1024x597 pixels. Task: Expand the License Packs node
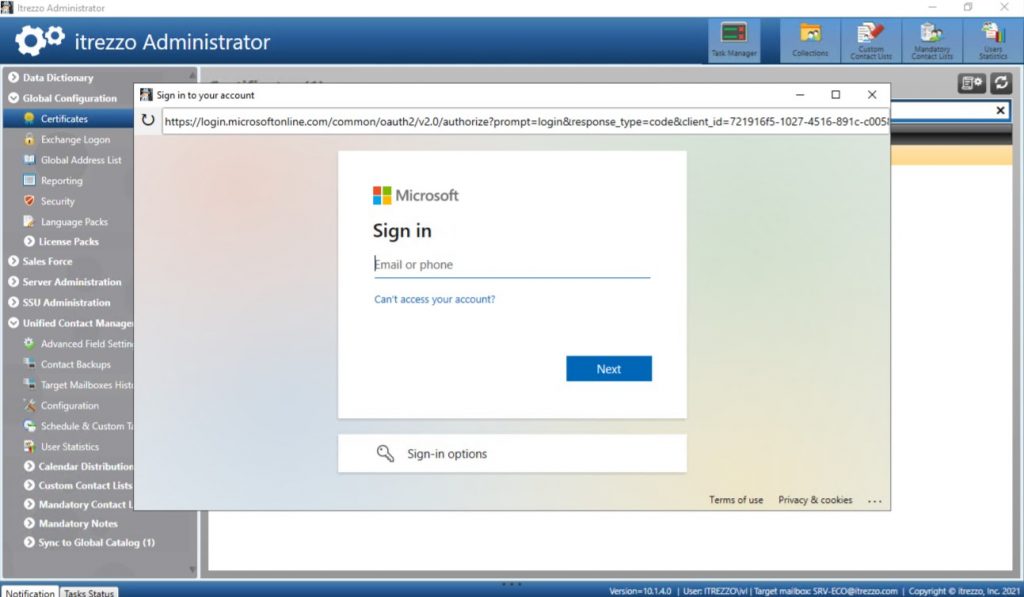pos(29,241)
